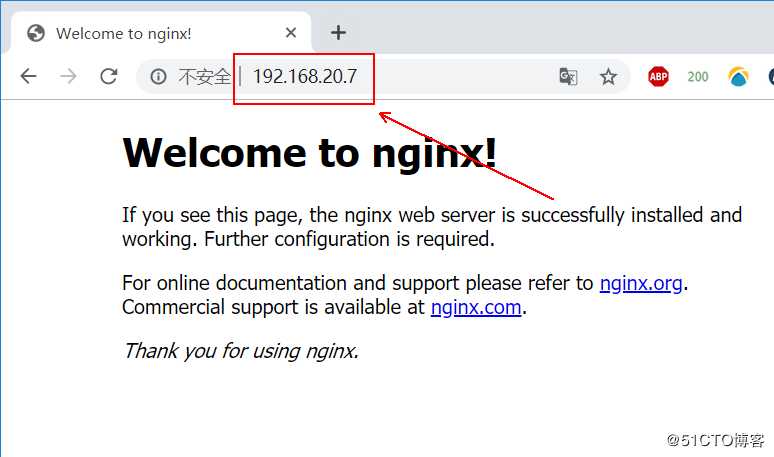This screenshot has width=774, height=457.
Task: Click the text Commercial support is available at
Action: 273,307
